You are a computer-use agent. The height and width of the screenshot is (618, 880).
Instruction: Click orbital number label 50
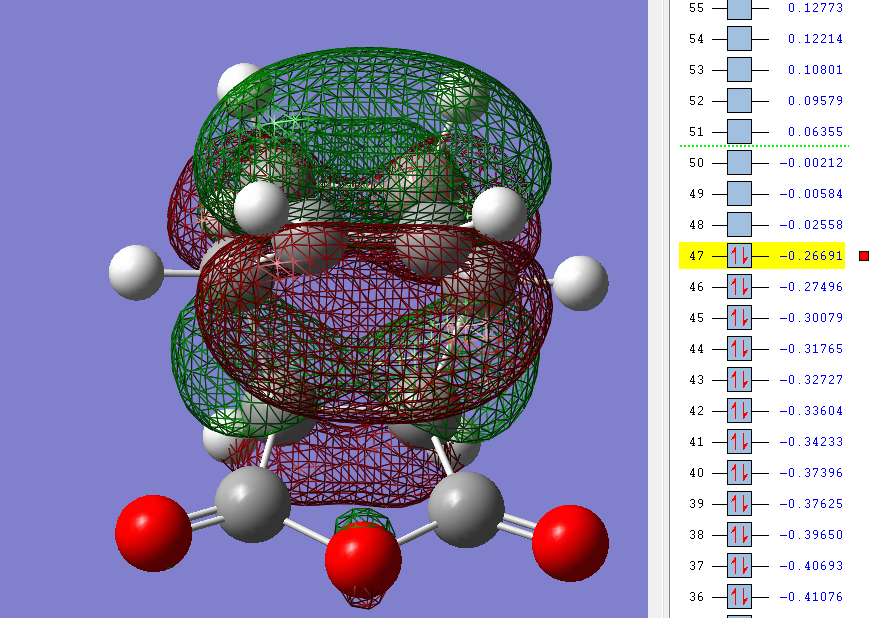pos(696,163)
